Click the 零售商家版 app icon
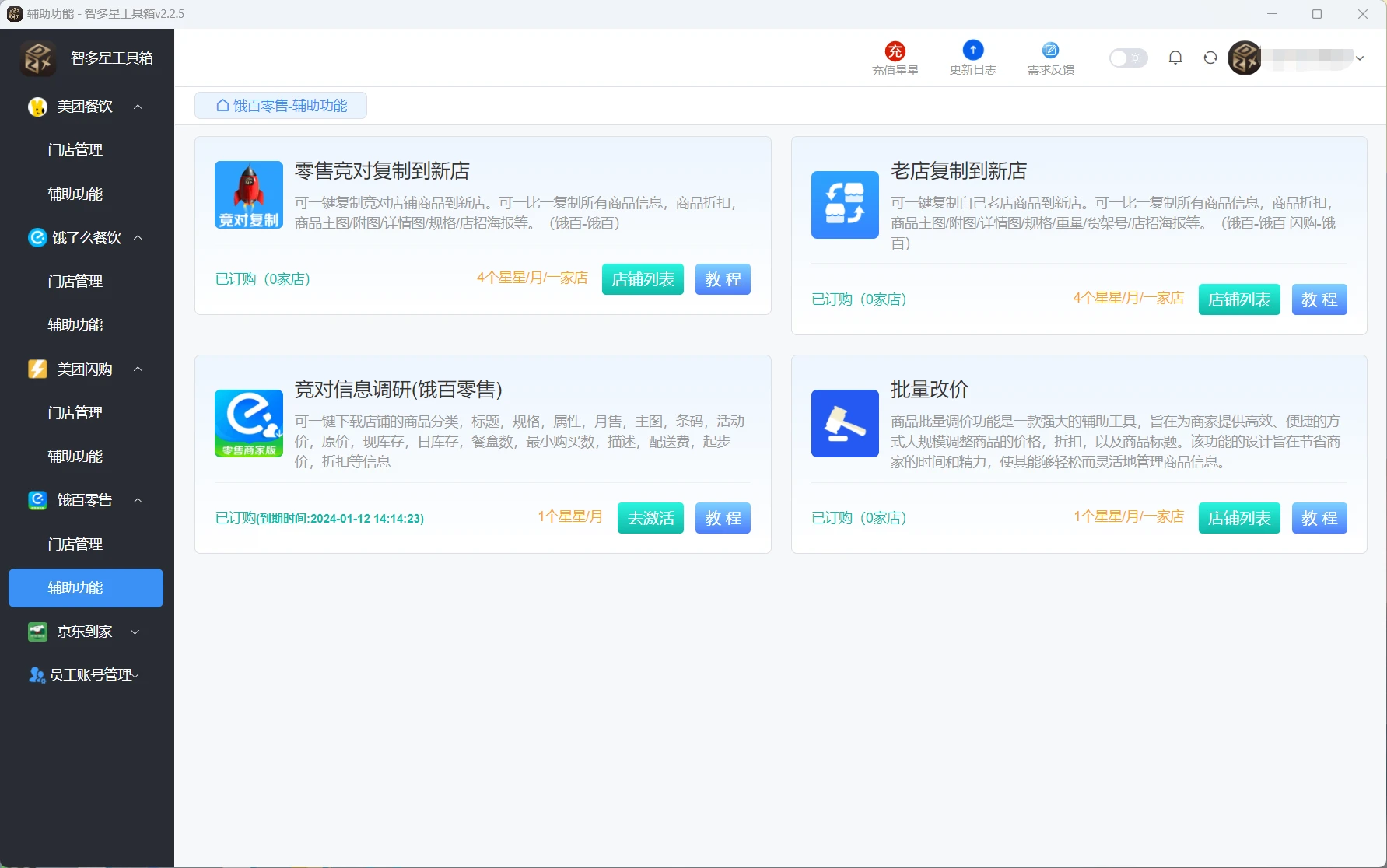This screenshot has height=868, width=1387. click(x=249, y=423)
